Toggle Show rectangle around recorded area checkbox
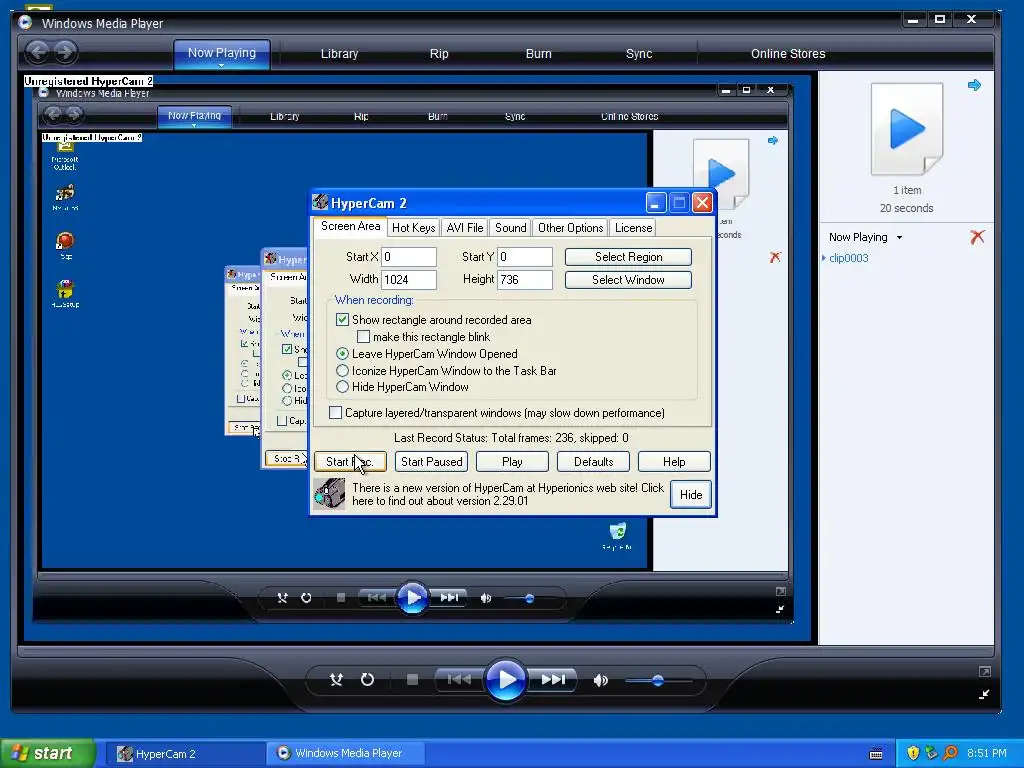This screenshot has height=768, width=1024. (x=342, y=320)
